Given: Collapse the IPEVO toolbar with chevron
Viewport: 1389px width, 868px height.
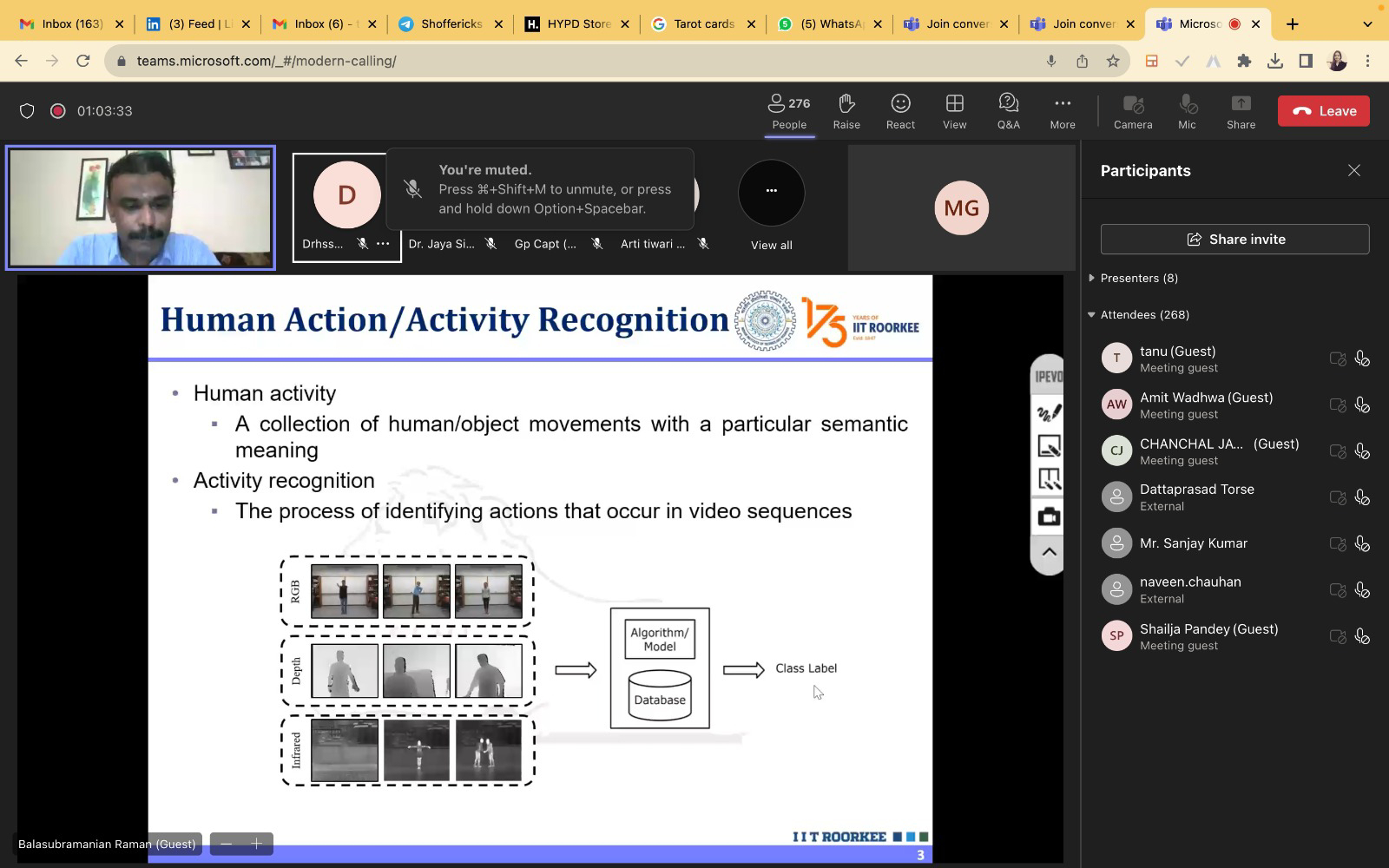Looking at the screenshot, I should point(1049,552).
